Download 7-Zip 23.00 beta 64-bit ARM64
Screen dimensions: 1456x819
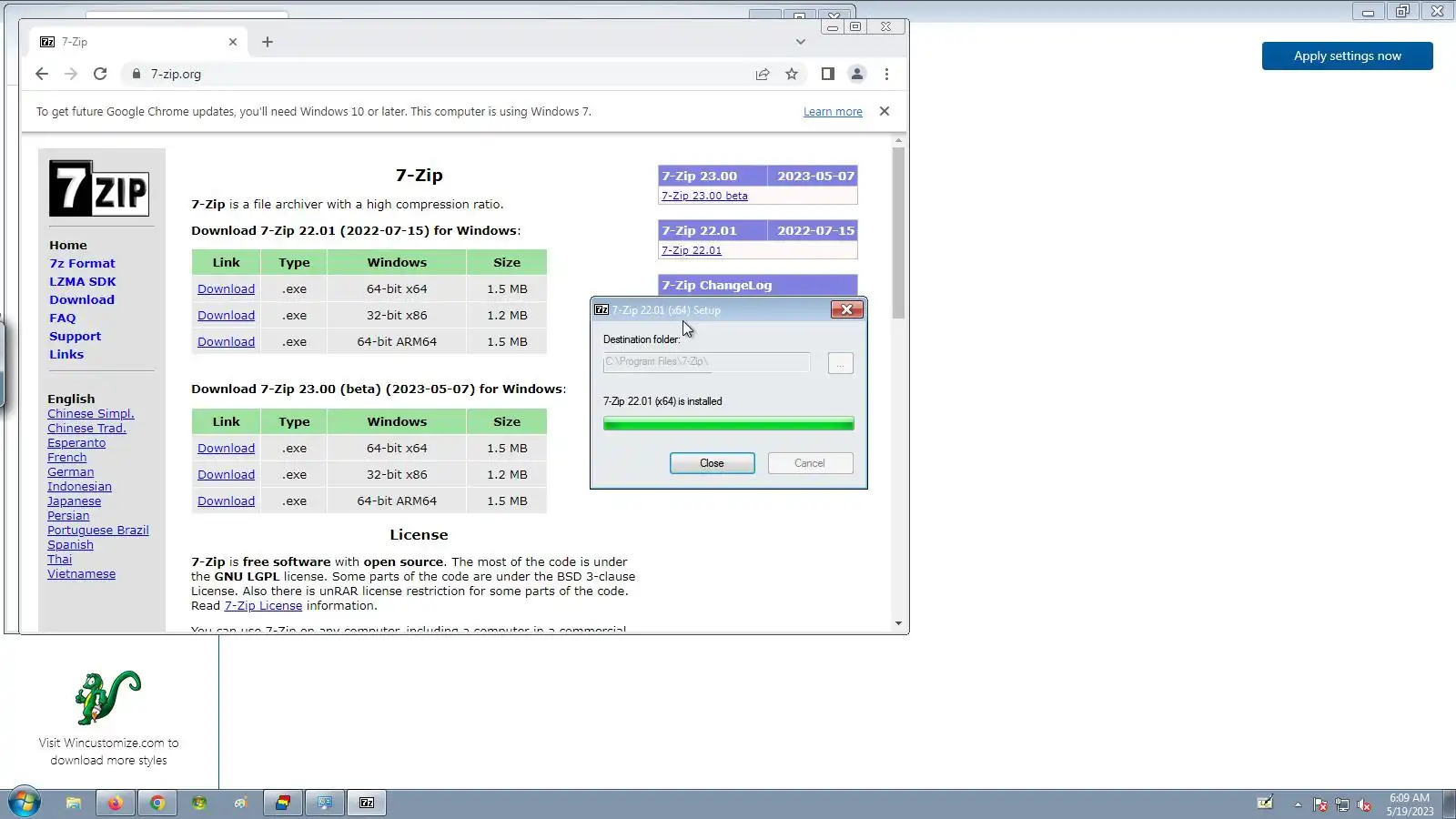pos(226,500)
